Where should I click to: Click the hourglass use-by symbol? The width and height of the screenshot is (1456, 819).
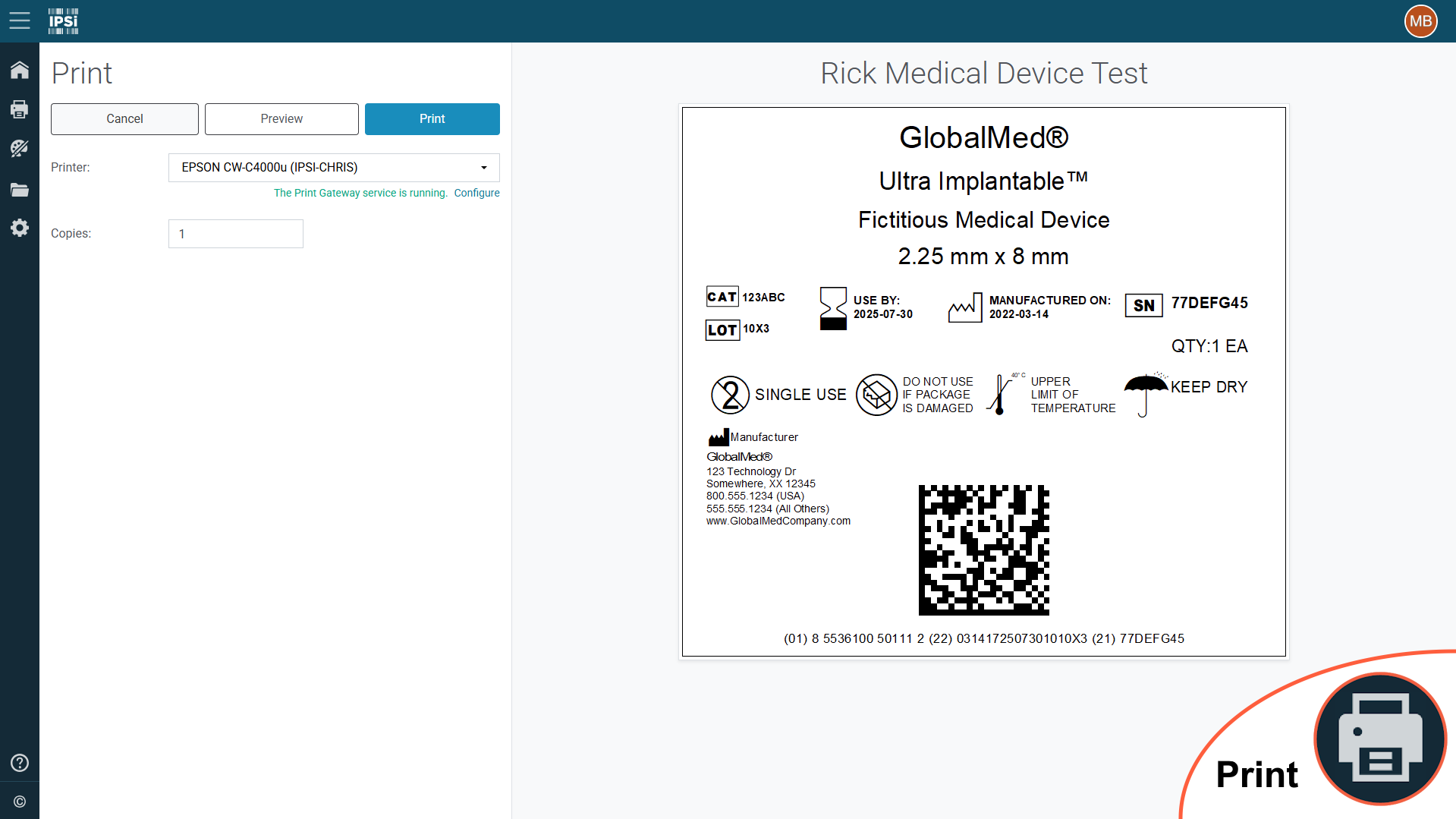tap(833, 308)
